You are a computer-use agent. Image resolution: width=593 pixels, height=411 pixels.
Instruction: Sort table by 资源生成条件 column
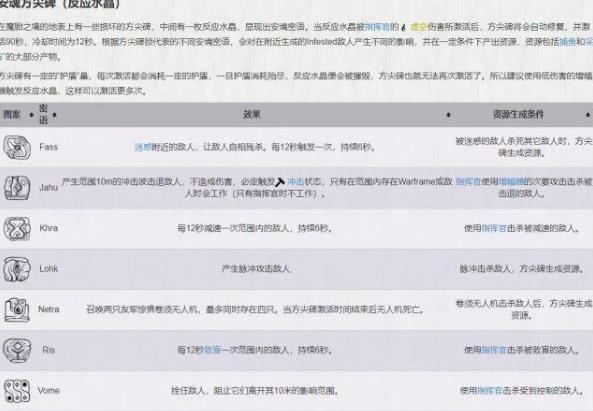[587, 115]
